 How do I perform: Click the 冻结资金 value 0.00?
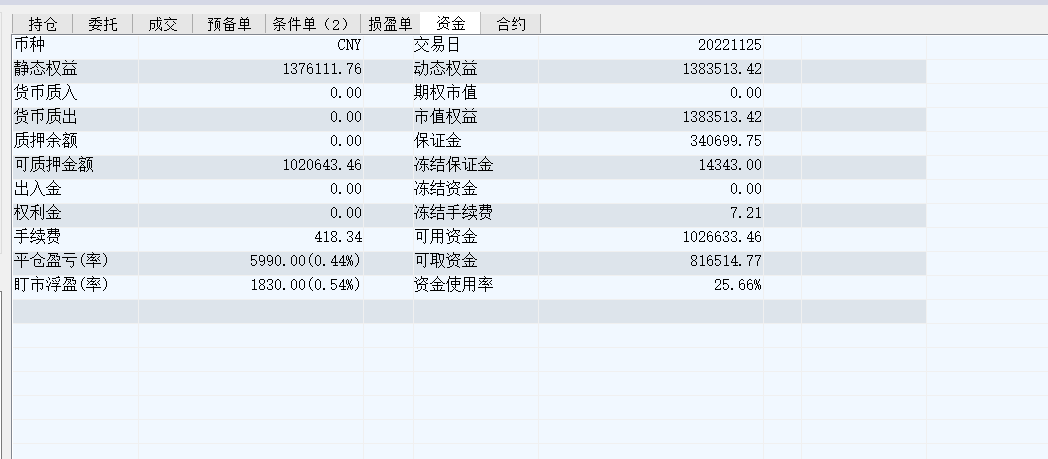click(746, 189)
